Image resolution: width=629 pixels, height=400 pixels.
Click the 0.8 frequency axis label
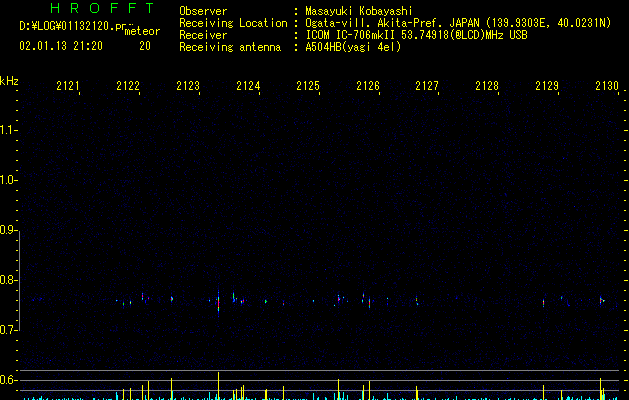pyautogui.click(x=8, y=280)
